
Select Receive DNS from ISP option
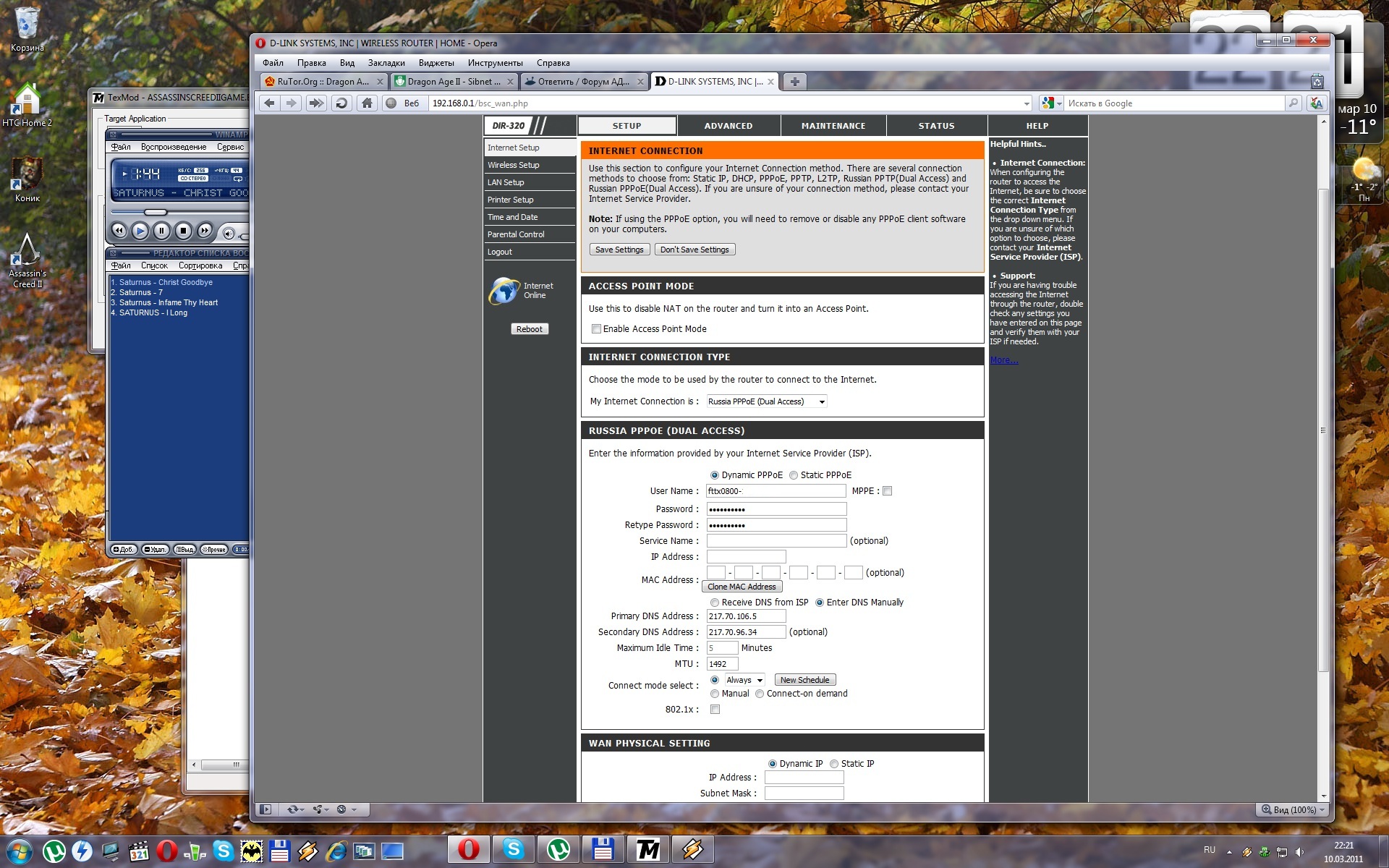click(x=715, y=603)
